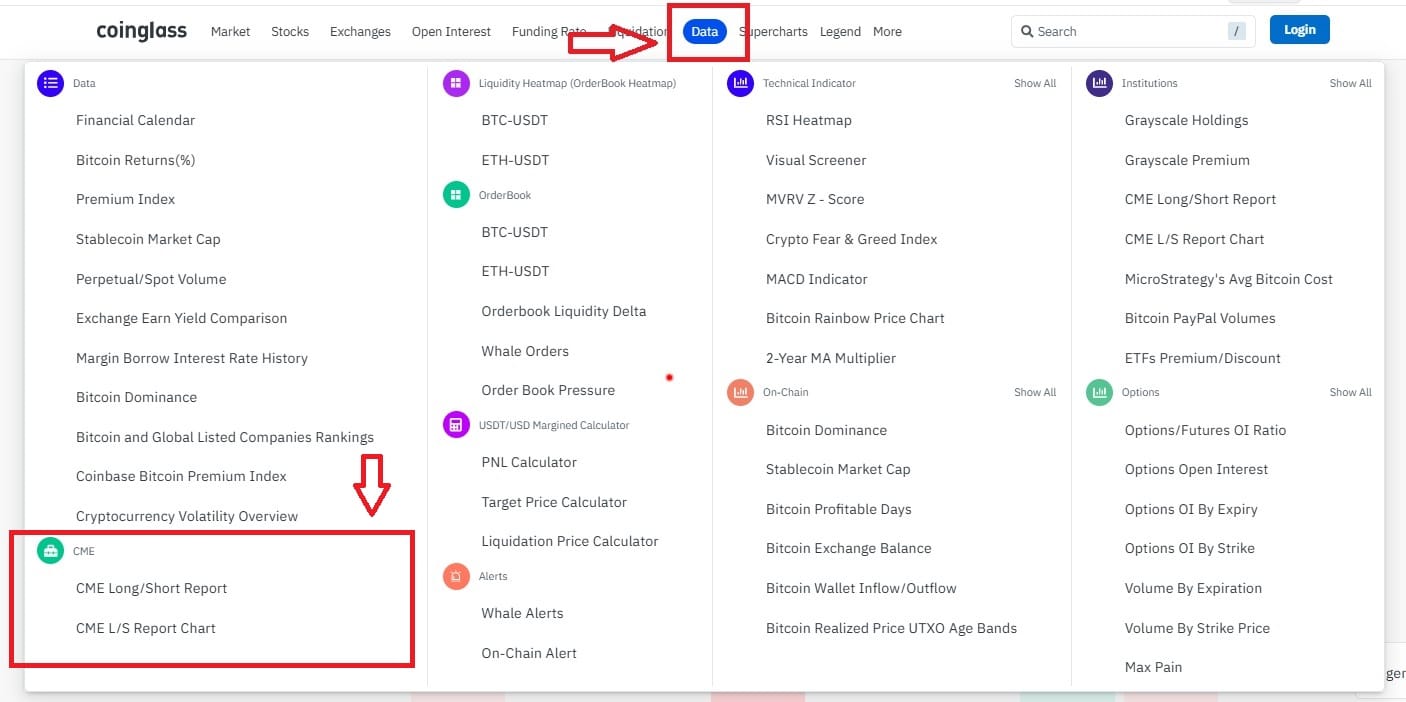Click the Liquidity Heatmap section icon
Image resolution: width=1406 pixels, height=702 pixels.
point(456,83)
